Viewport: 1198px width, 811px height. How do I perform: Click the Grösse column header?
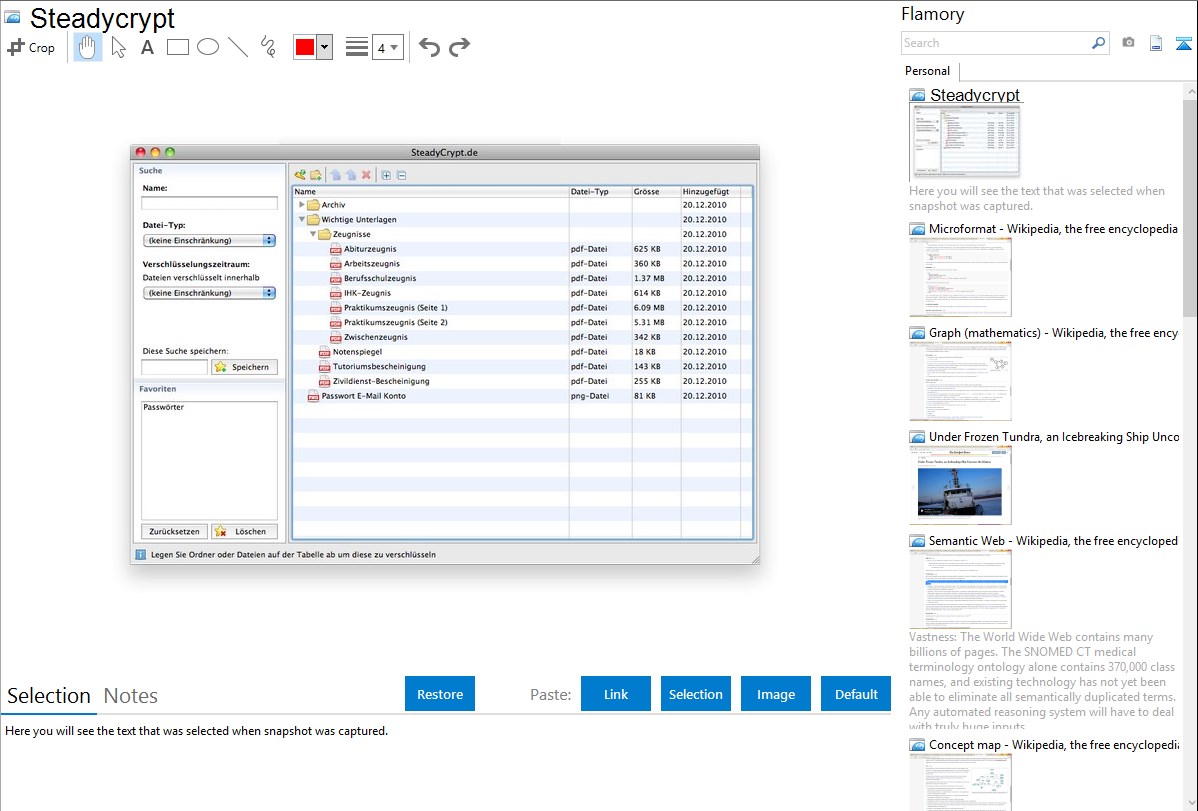click(x=656, y=192)
